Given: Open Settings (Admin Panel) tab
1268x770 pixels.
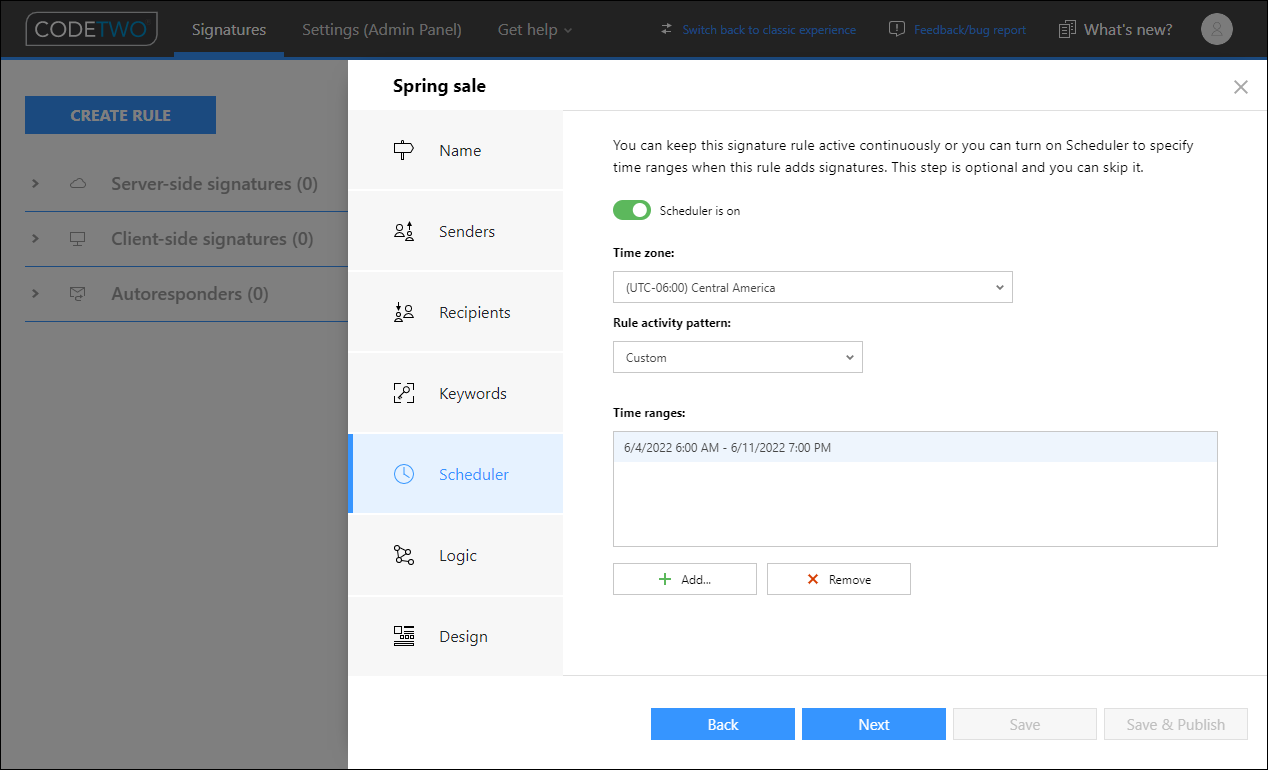Looking at the screenshot, I should point(382,29).
